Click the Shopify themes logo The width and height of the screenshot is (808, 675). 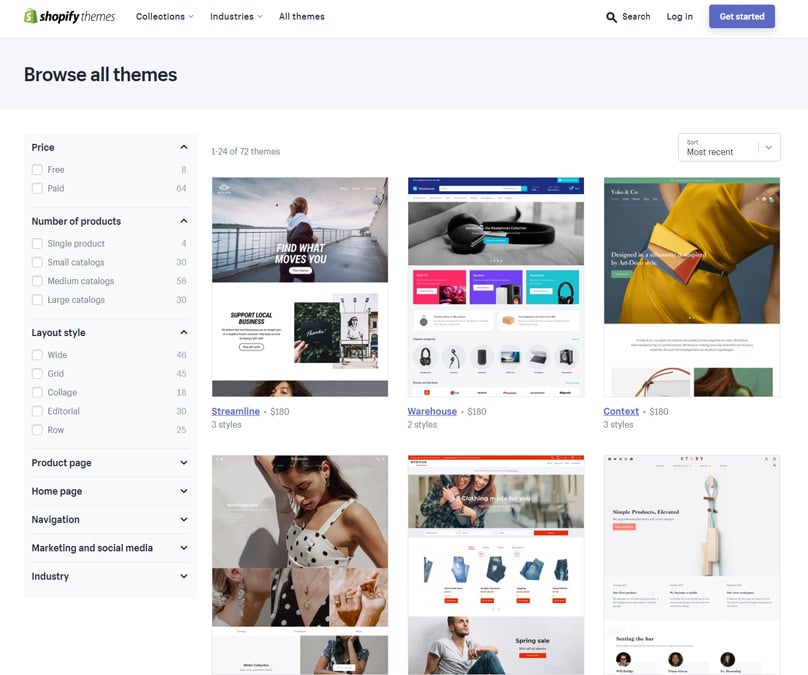69,16
